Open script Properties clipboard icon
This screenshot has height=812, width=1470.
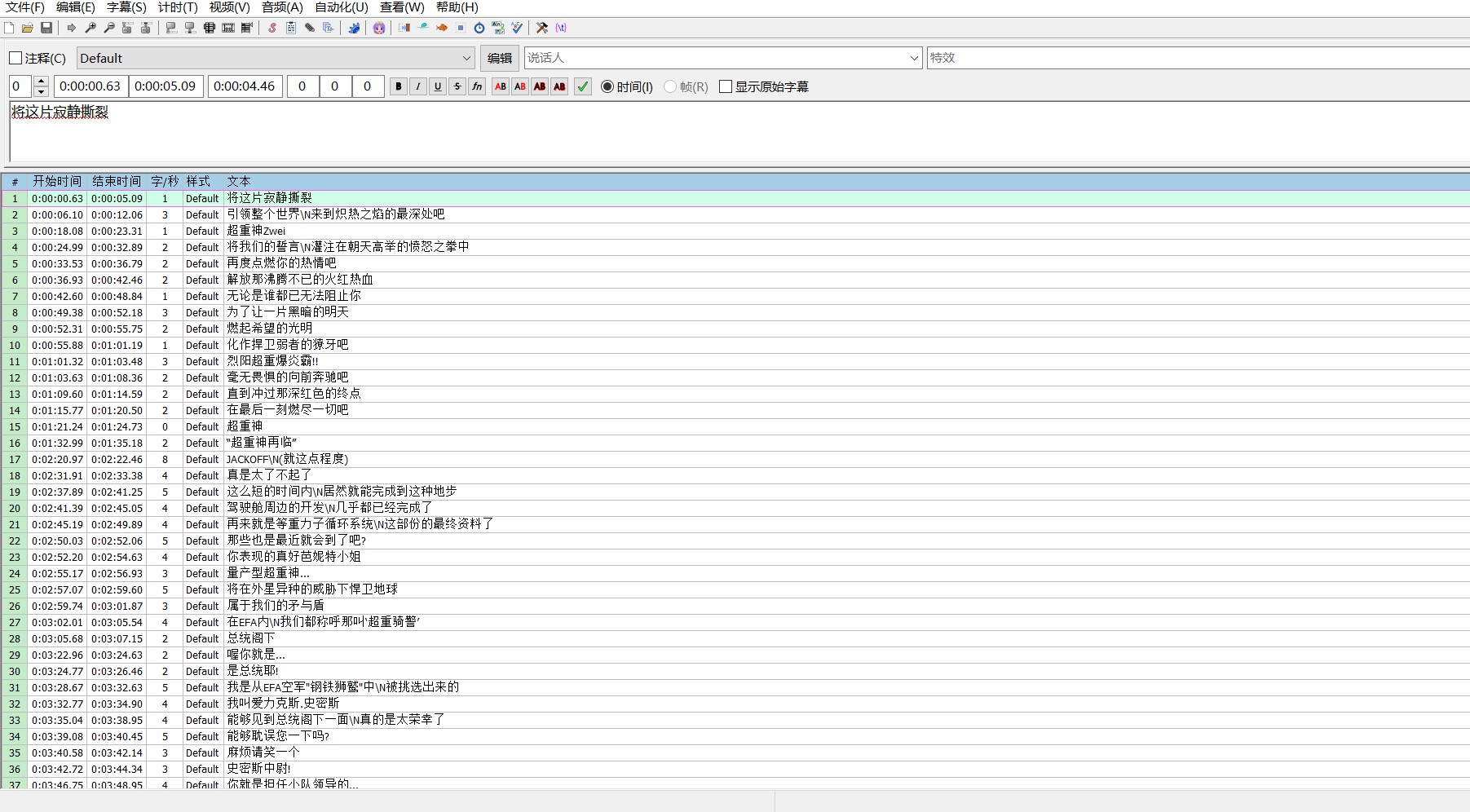click(x=291, y=28)
